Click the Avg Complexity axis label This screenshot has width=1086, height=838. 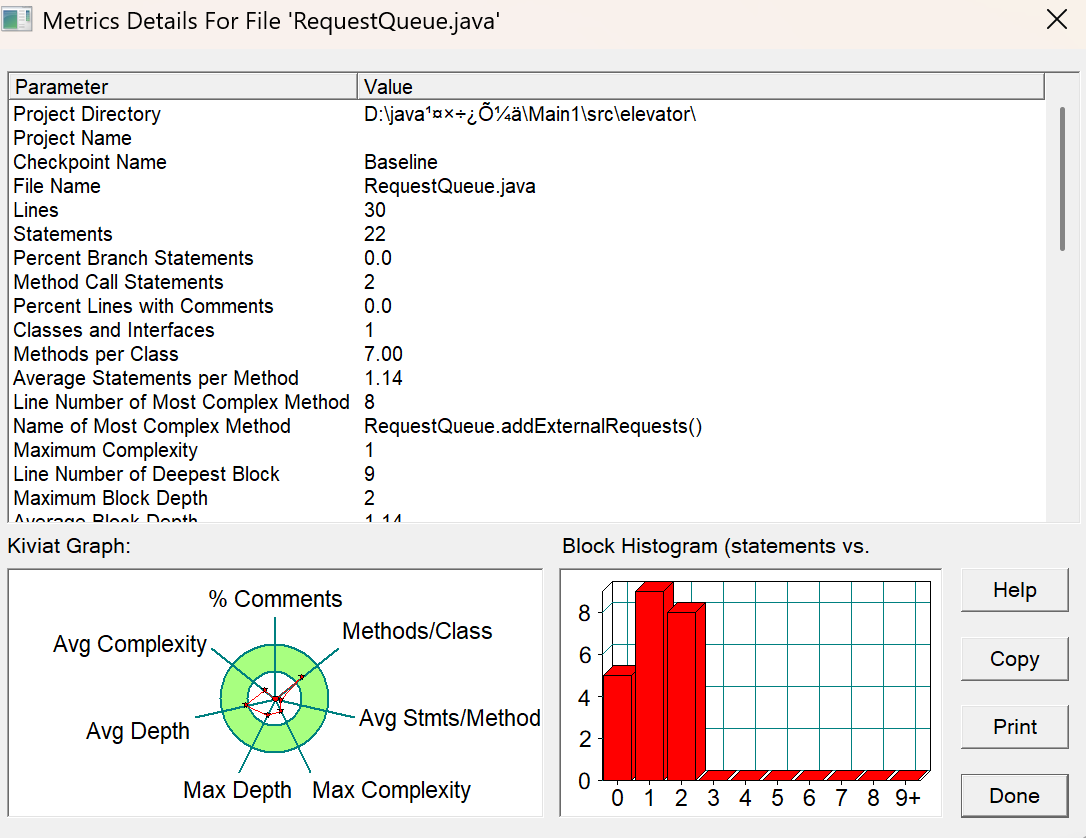[130, 644]
